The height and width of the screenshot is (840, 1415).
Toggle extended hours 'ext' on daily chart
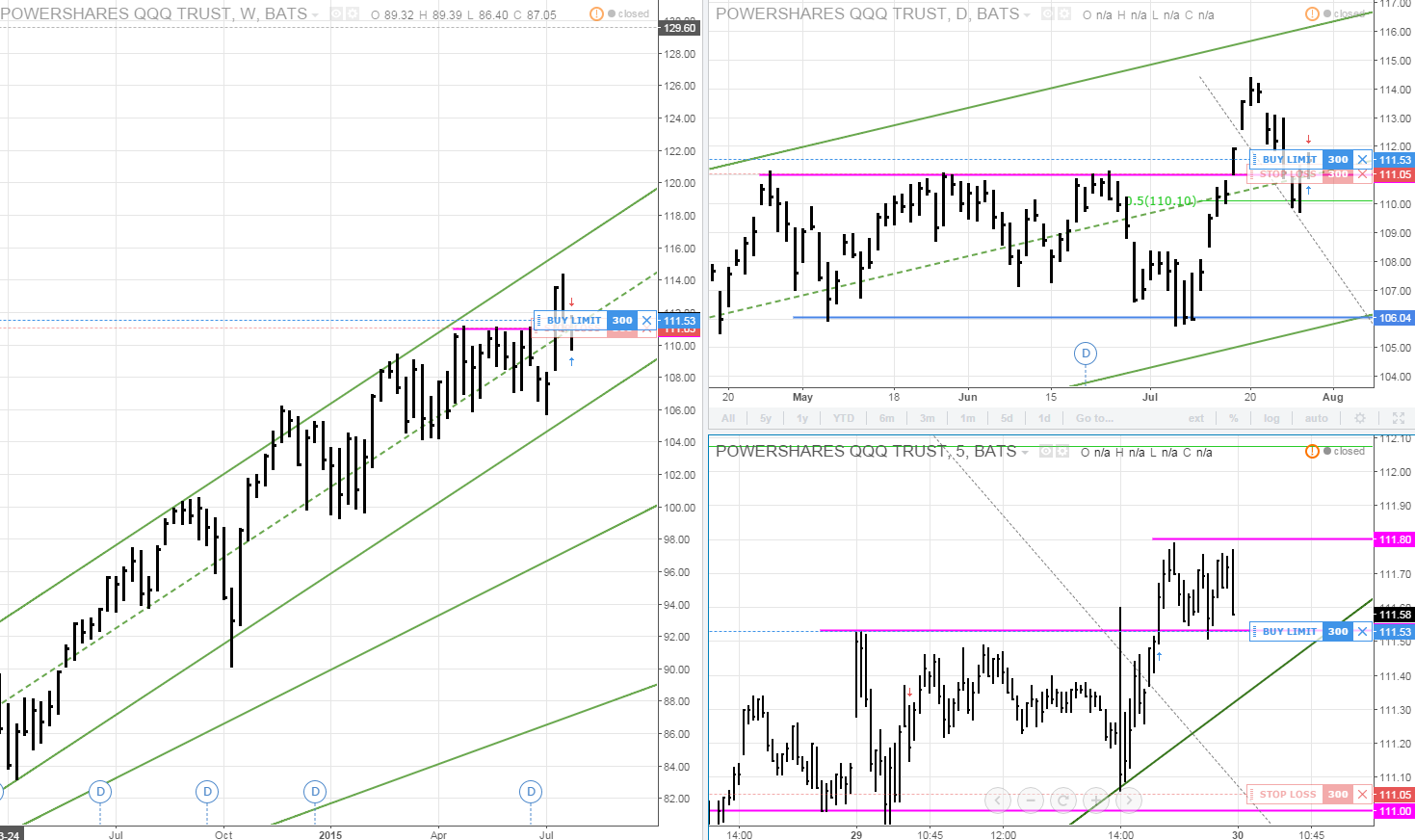(1196, 419)
